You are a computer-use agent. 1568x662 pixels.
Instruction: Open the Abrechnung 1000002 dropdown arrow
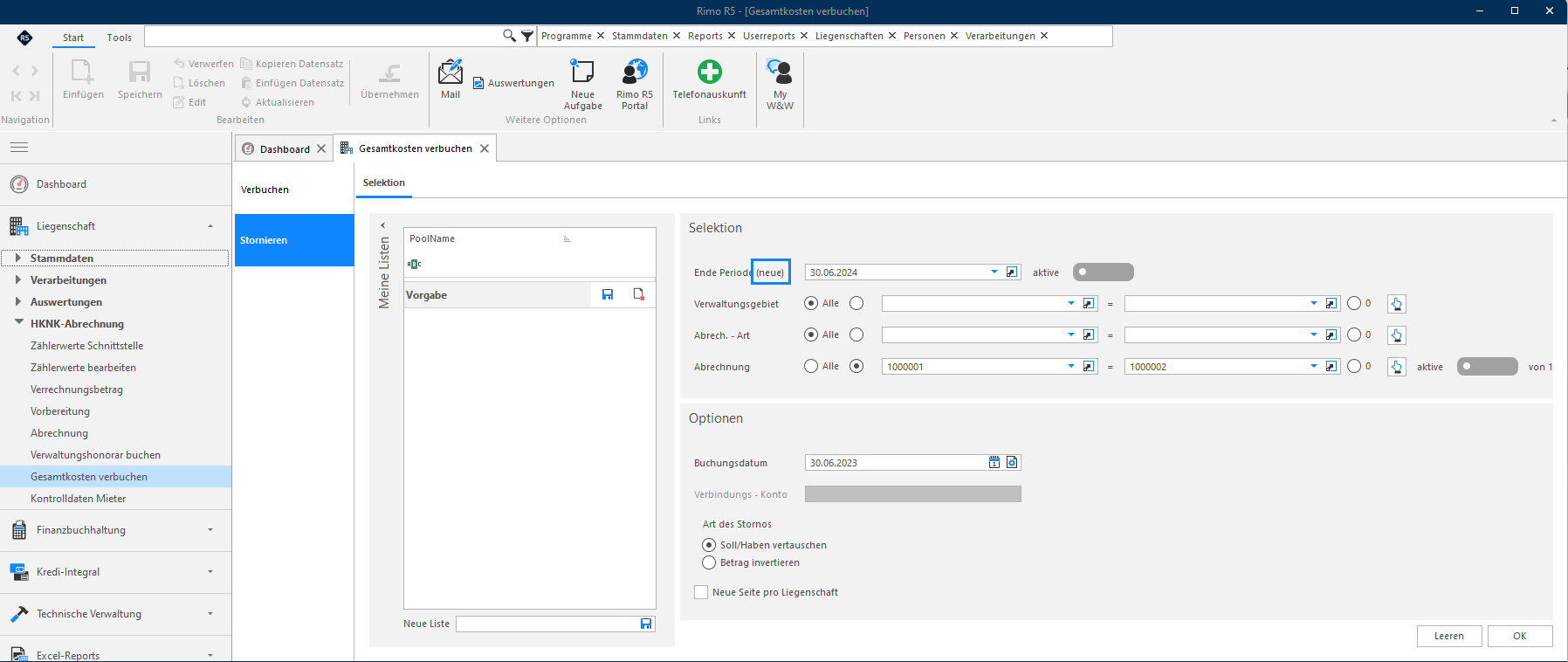point(1314,367)
